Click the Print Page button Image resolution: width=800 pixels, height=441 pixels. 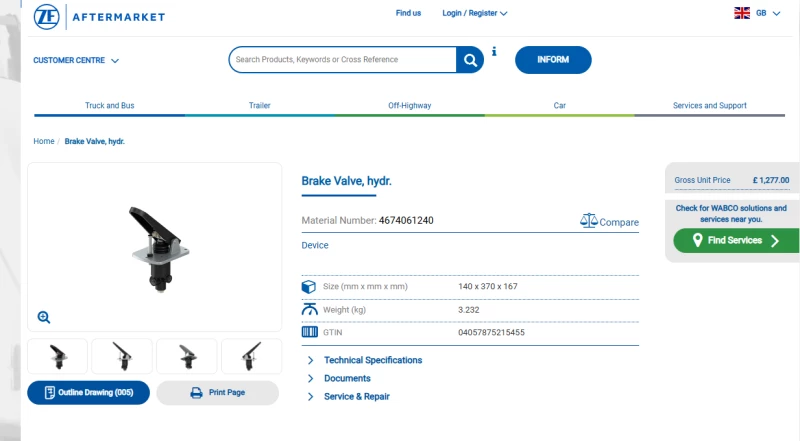pyautogui.click(x=218, y=393)
